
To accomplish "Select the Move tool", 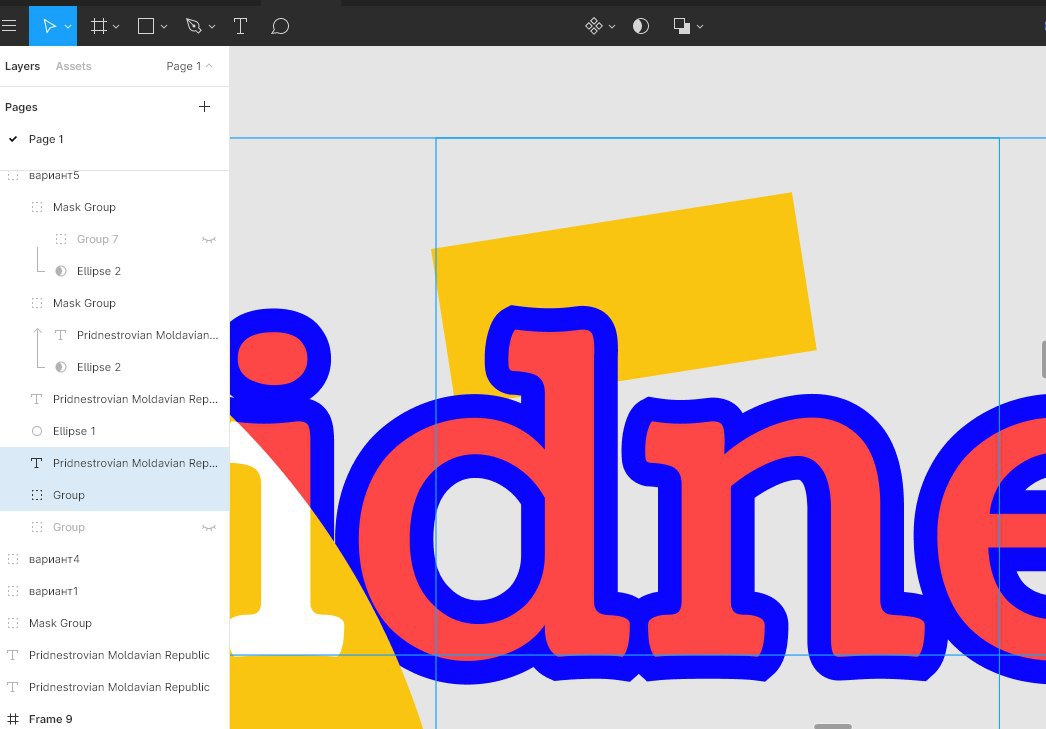I will click(x=49, y=26).
